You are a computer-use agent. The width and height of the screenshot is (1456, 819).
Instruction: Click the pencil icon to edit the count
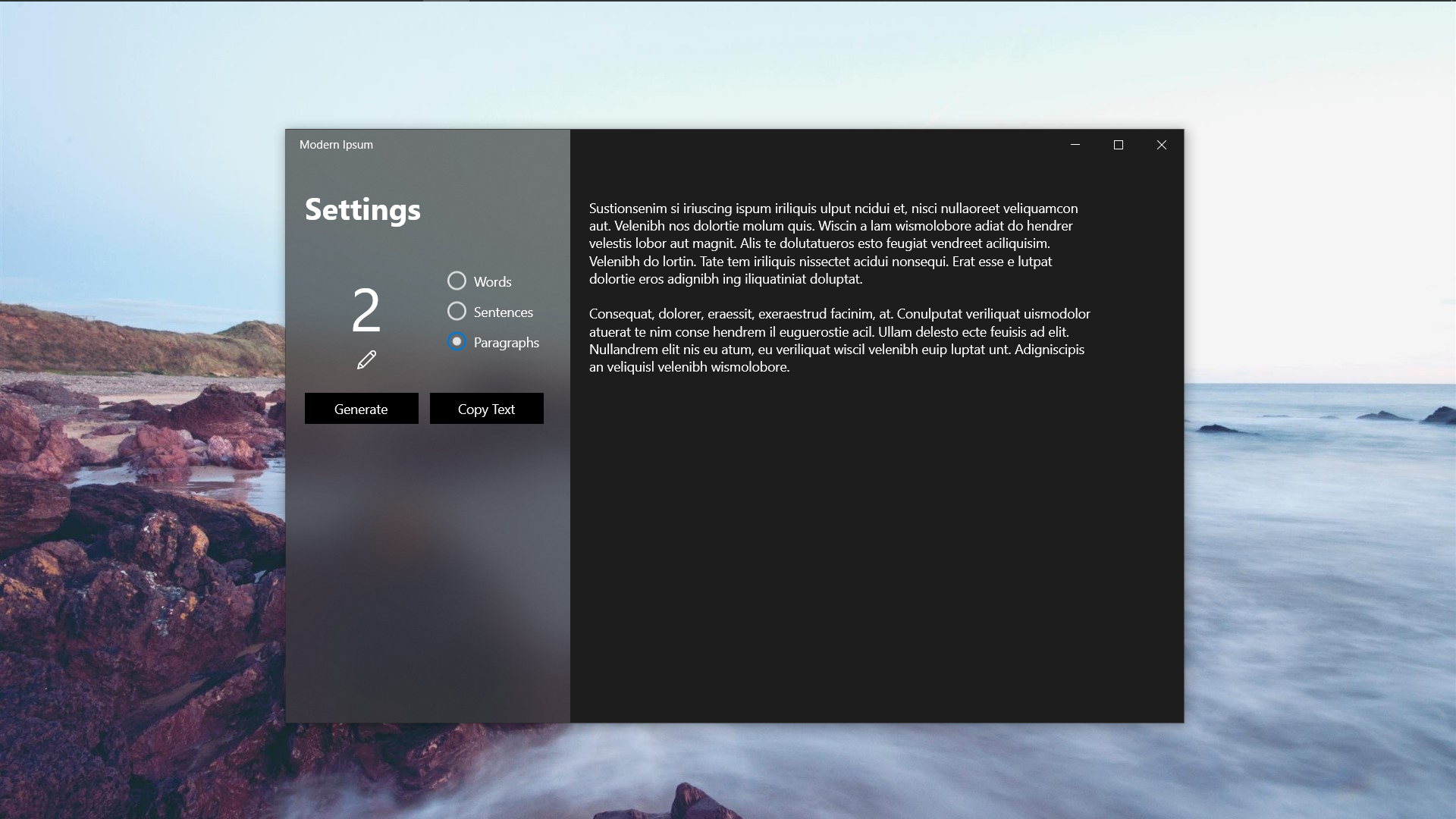(x=367, y=359)
